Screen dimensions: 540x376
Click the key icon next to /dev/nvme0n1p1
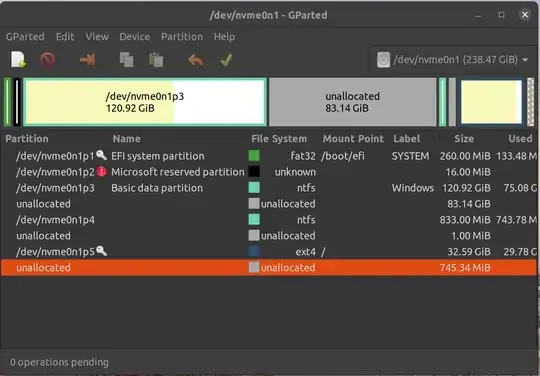[x=101, y=155]
